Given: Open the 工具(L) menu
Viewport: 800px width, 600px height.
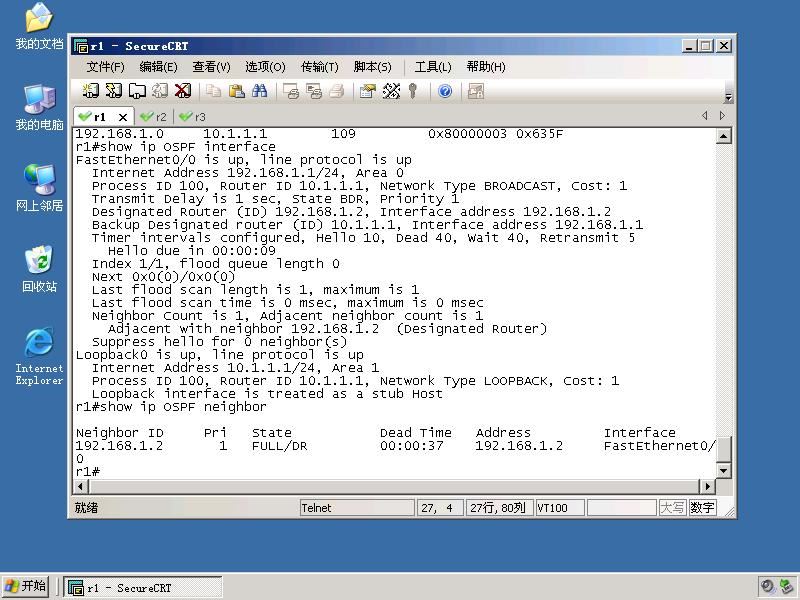Looking at the screenshot, I should [x=433, y=67].
